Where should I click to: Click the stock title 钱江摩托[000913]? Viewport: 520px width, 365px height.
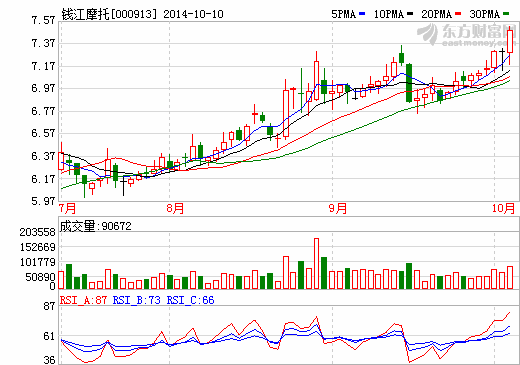[109, 14]
